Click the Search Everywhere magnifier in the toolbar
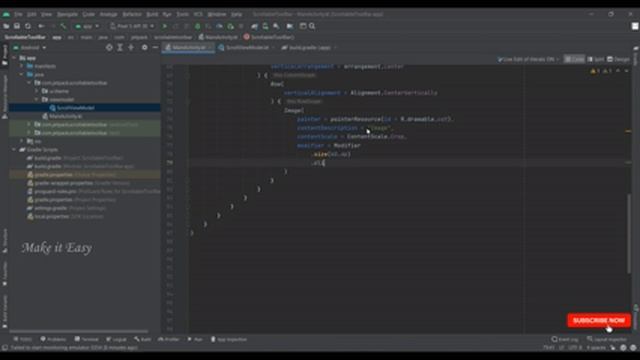This screenshot has height=360, width=640. coord(312,26)
